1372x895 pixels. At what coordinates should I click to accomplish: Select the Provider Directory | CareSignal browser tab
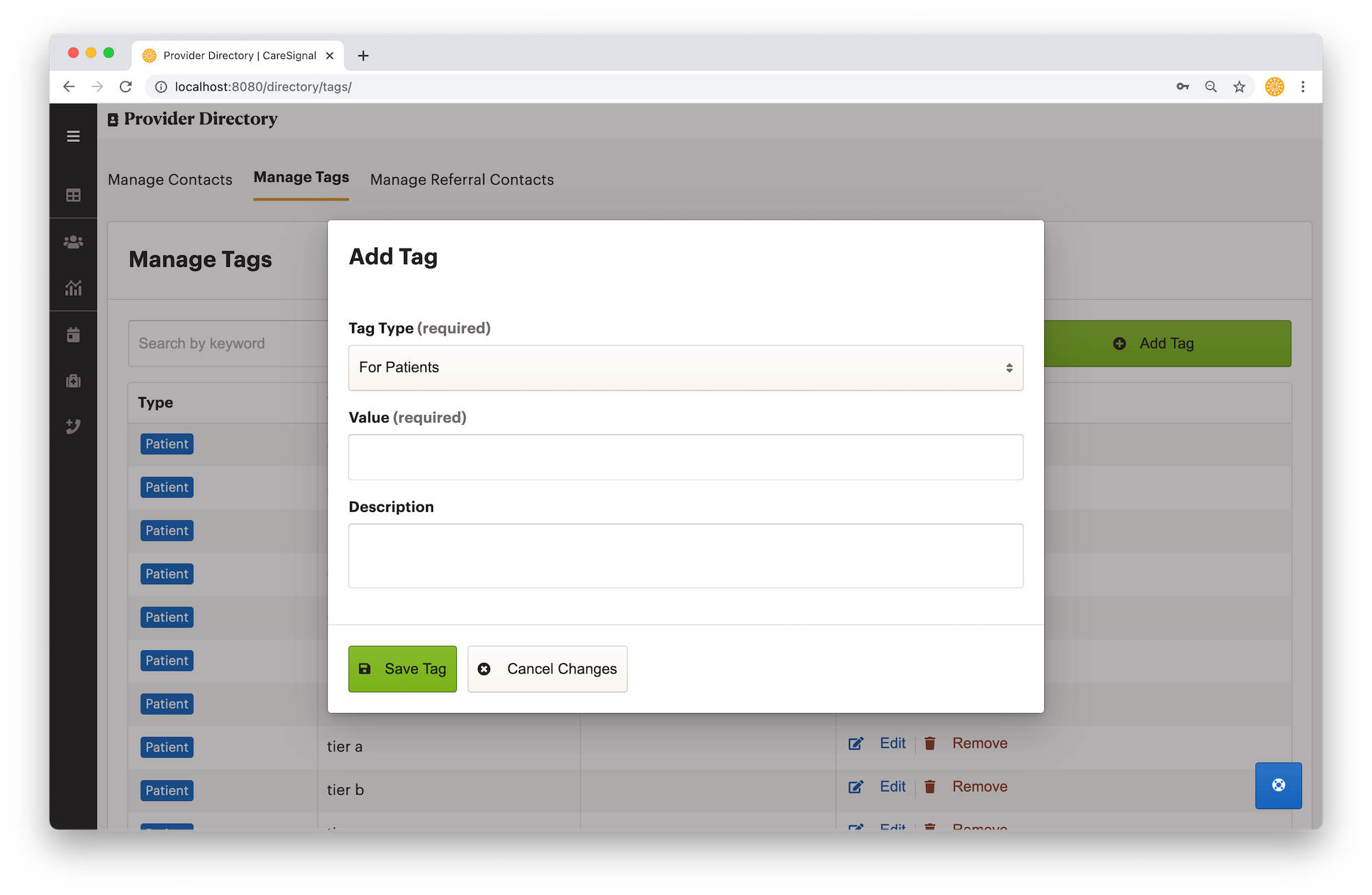coord(238,56)
